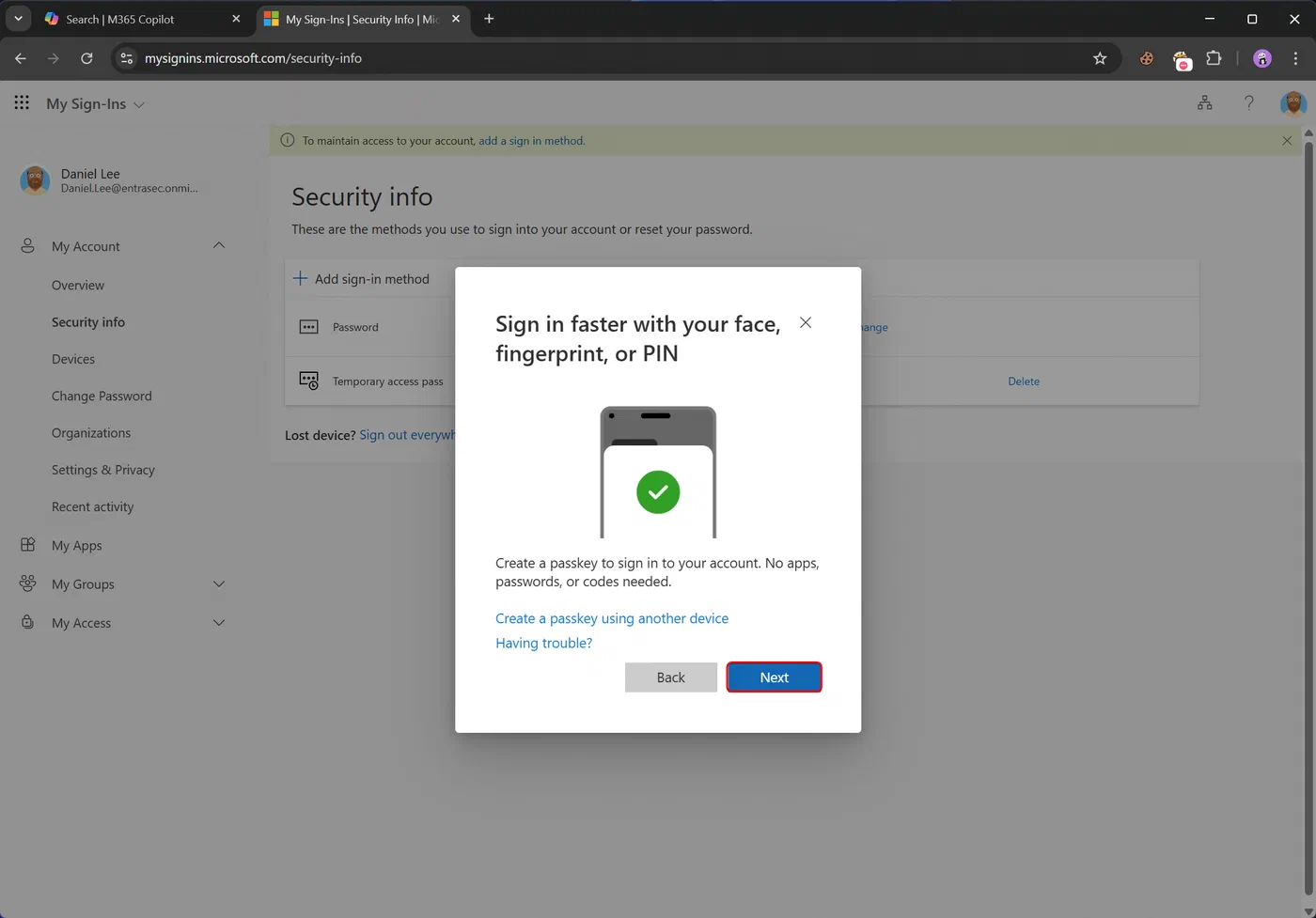Open Overview in the sidebar
Screen dimensions: 1316x918
click(x=78, y=285)
